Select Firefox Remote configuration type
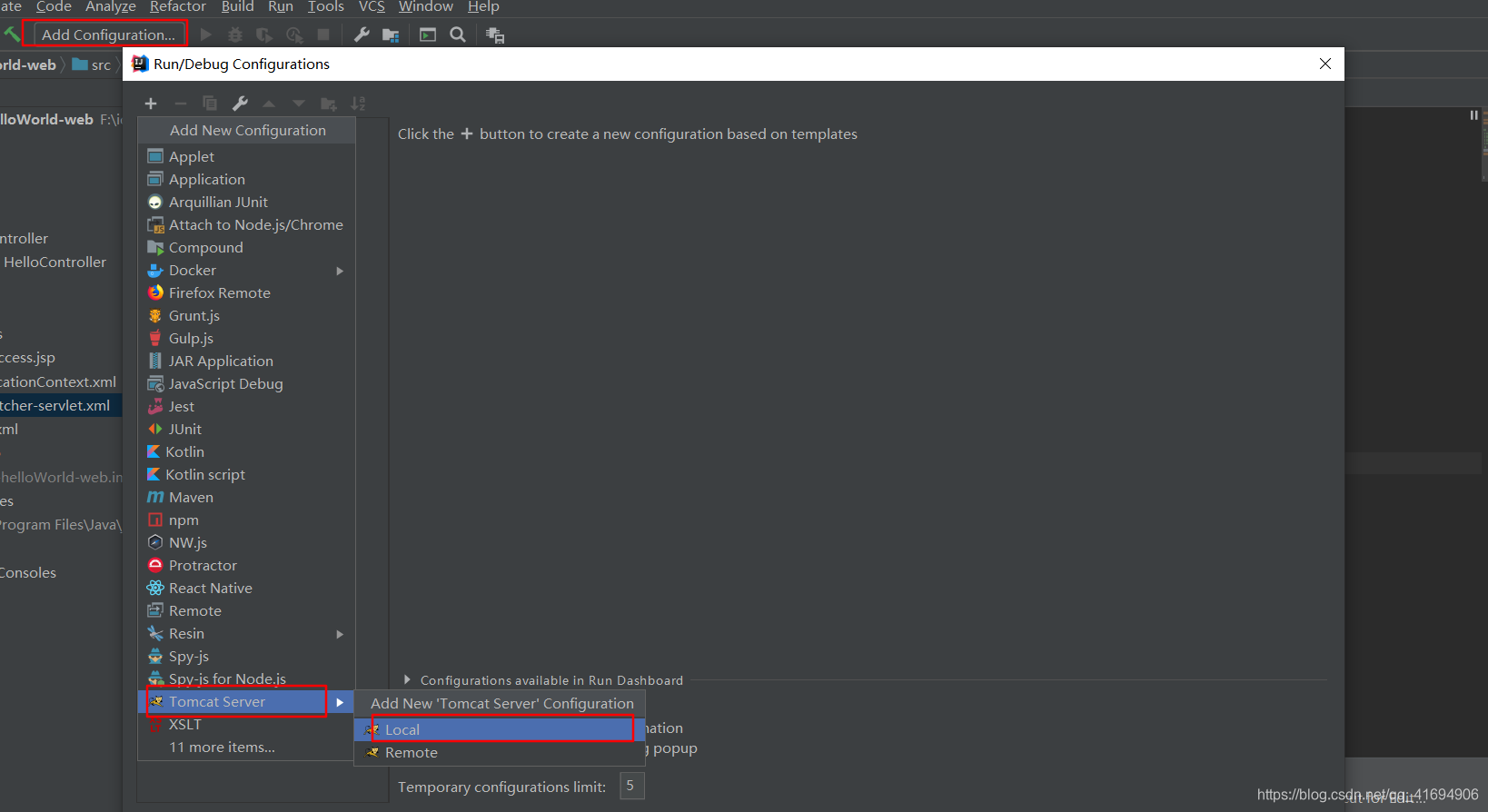Image resolution: width=1488 pixels, height=812 pixels. (245, 292)
